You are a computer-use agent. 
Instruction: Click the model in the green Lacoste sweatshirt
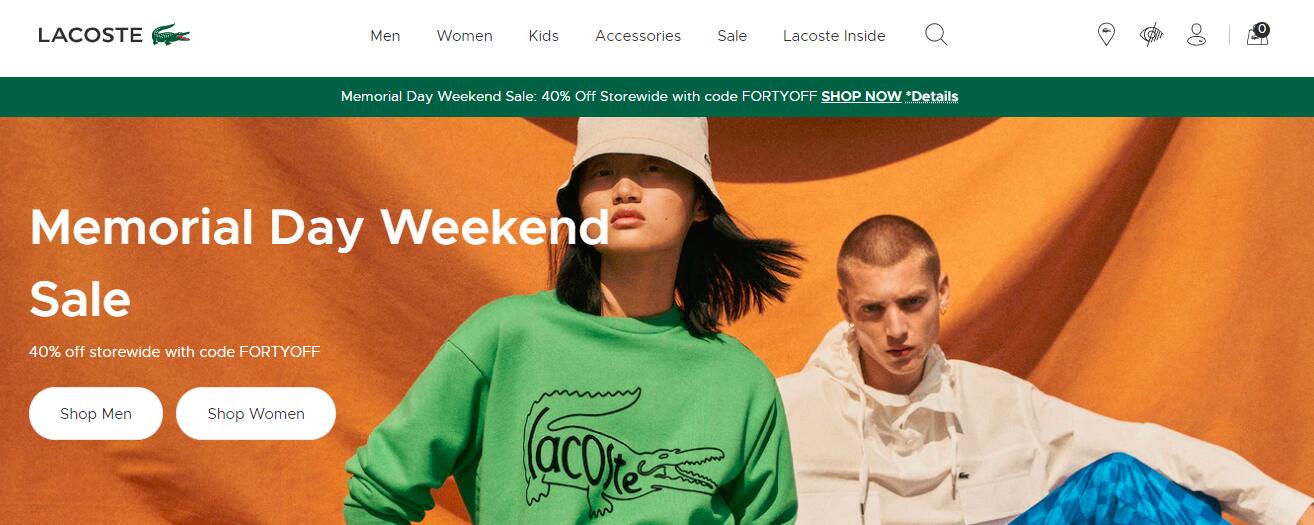[580, 330]
